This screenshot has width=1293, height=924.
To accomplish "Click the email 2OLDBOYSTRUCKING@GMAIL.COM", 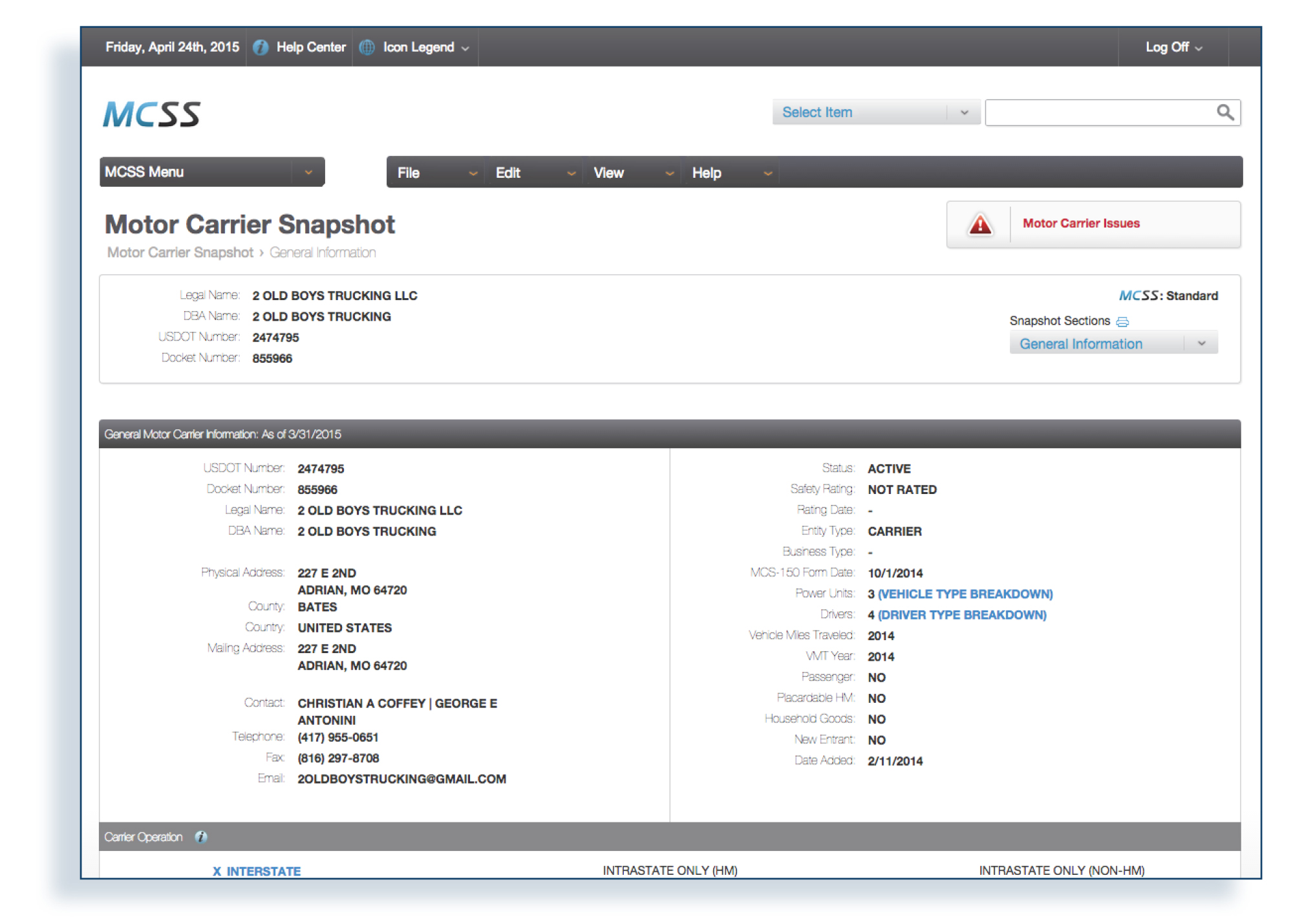I will click(401, 779).
